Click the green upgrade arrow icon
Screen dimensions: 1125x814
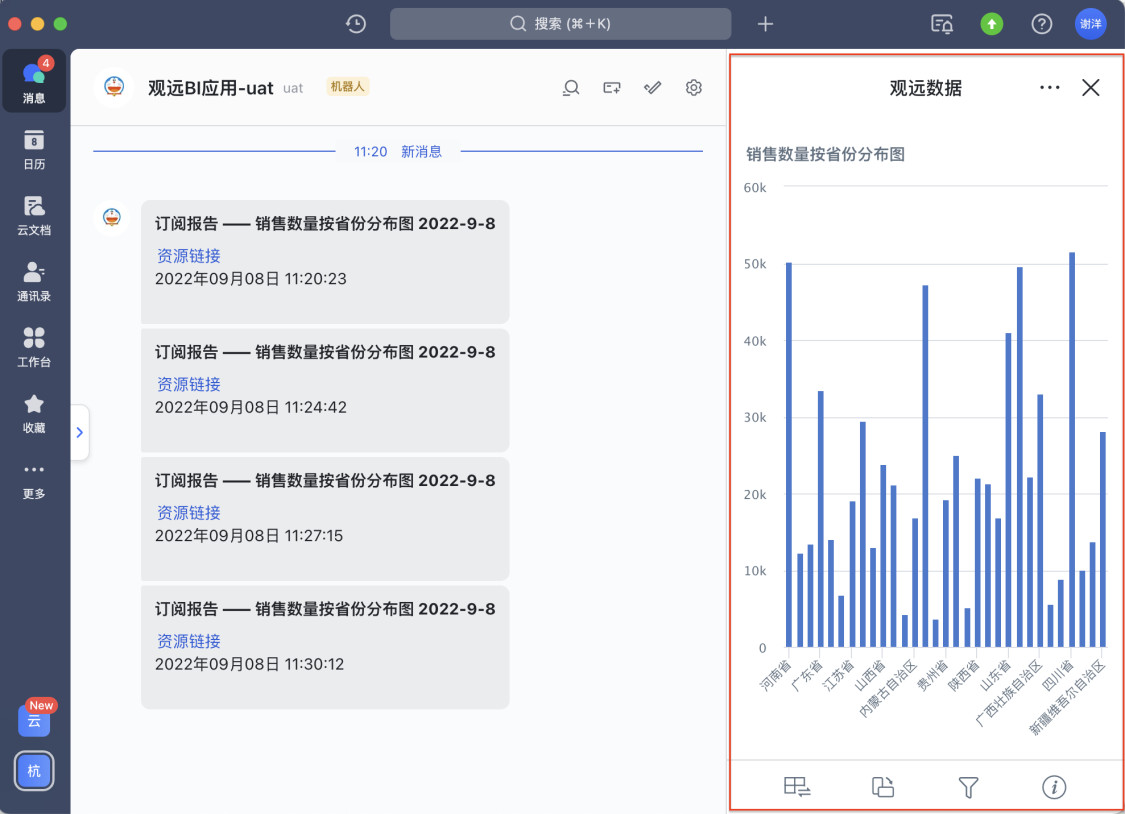point(991,24)
